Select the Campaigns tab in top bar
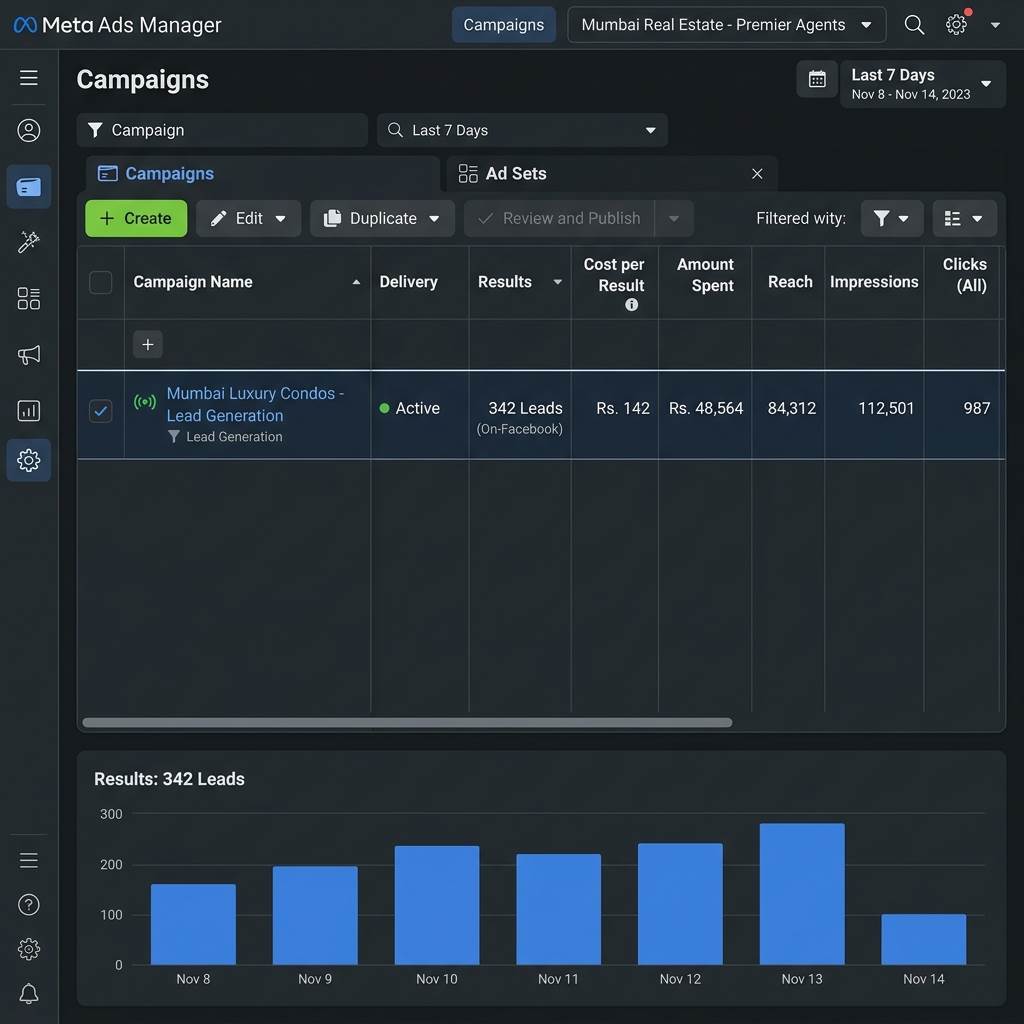 click(x=504, y=25)
